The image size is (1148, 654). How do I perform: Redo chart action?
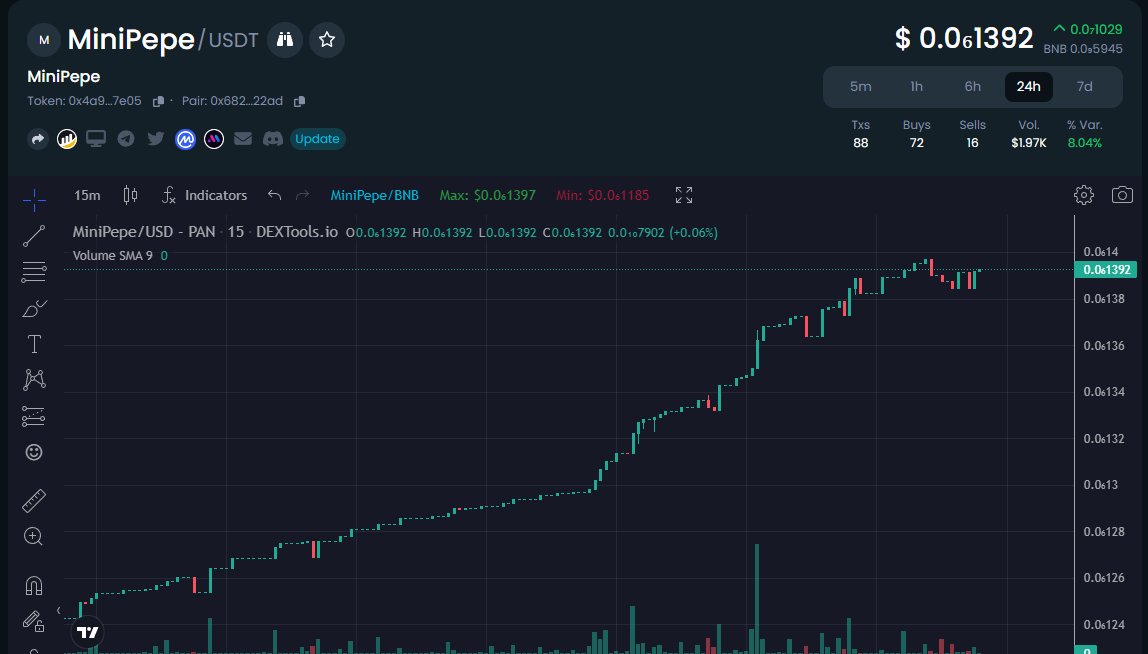coord(302,195)
